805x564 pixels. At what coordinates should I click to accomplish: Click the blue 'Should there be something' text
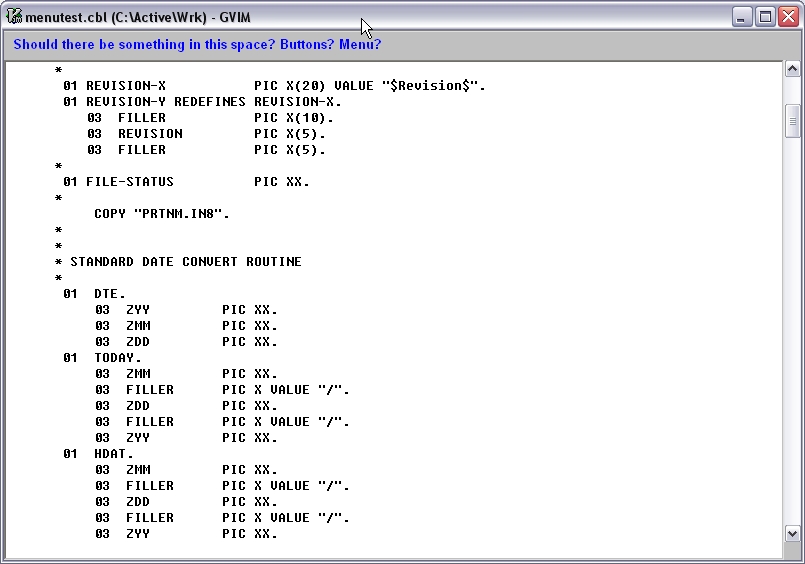[197, 45]
